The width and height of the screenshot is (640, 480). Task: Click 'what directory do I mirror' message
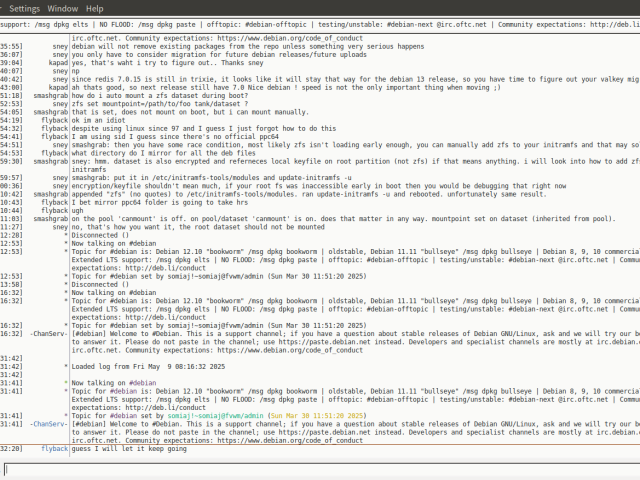tap(163, 153)
